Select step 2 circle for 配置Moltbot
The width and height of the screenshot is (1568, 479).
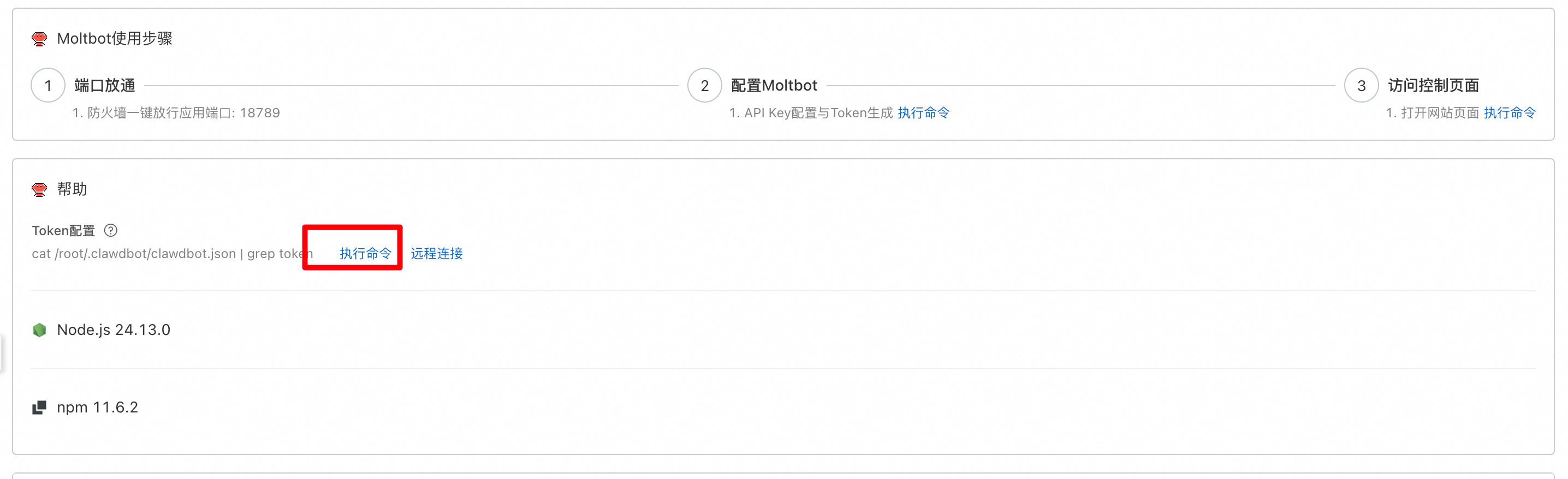704,86
